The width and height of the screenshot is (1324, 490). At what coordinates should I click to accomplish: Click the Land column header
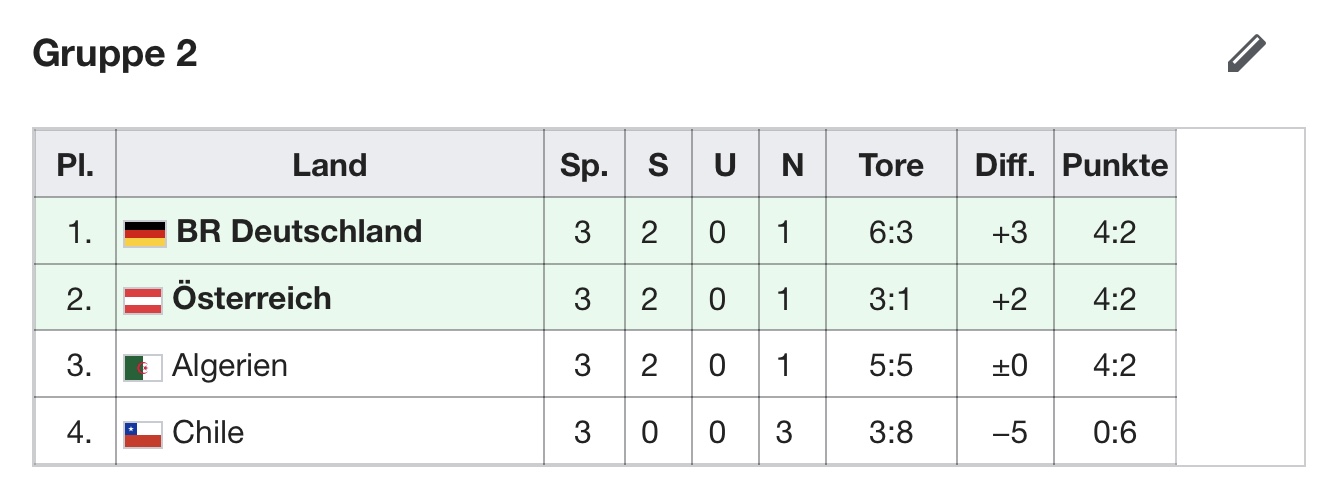330,165
